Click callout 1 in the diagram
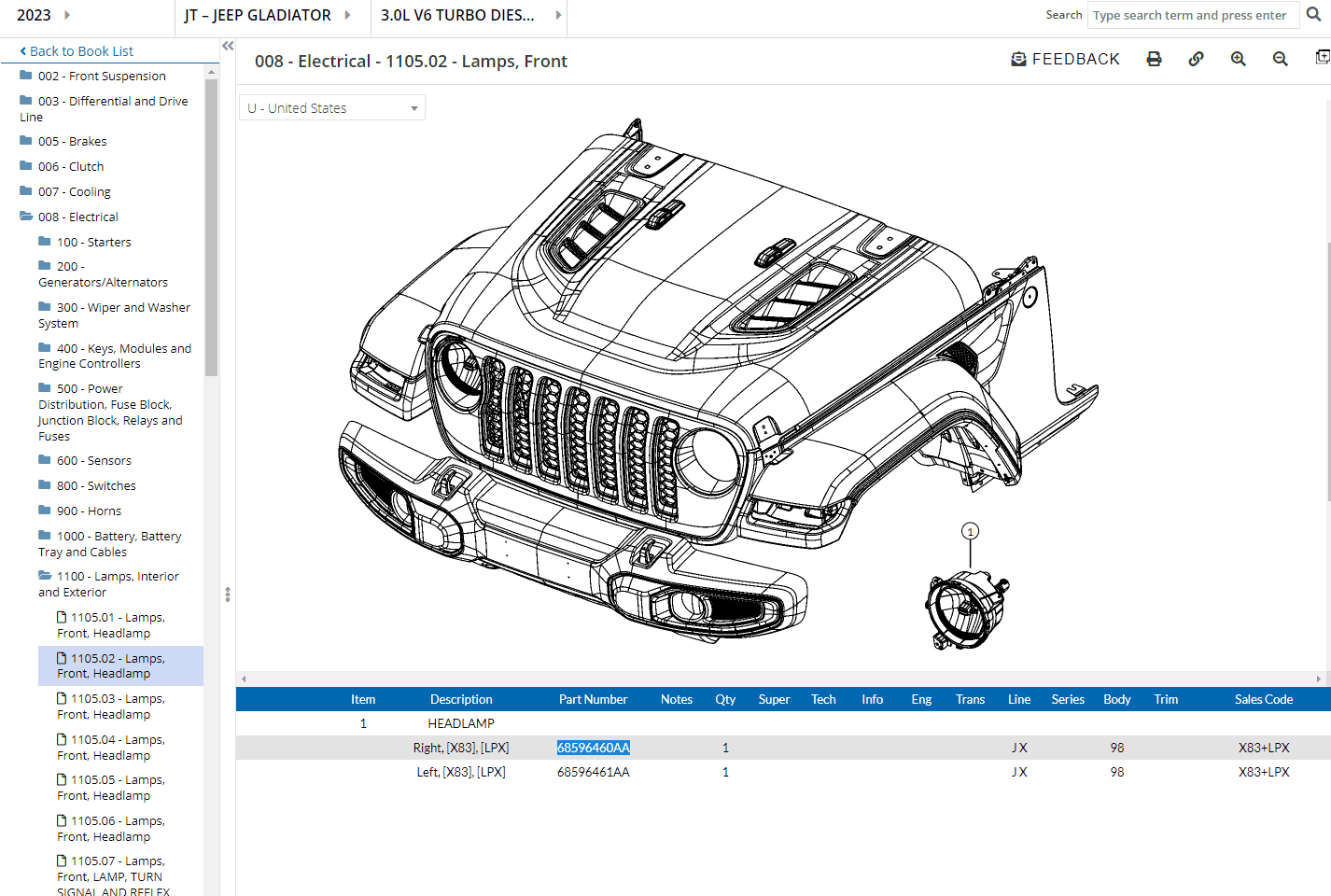The image size is (1331, 896). [970, 531]
